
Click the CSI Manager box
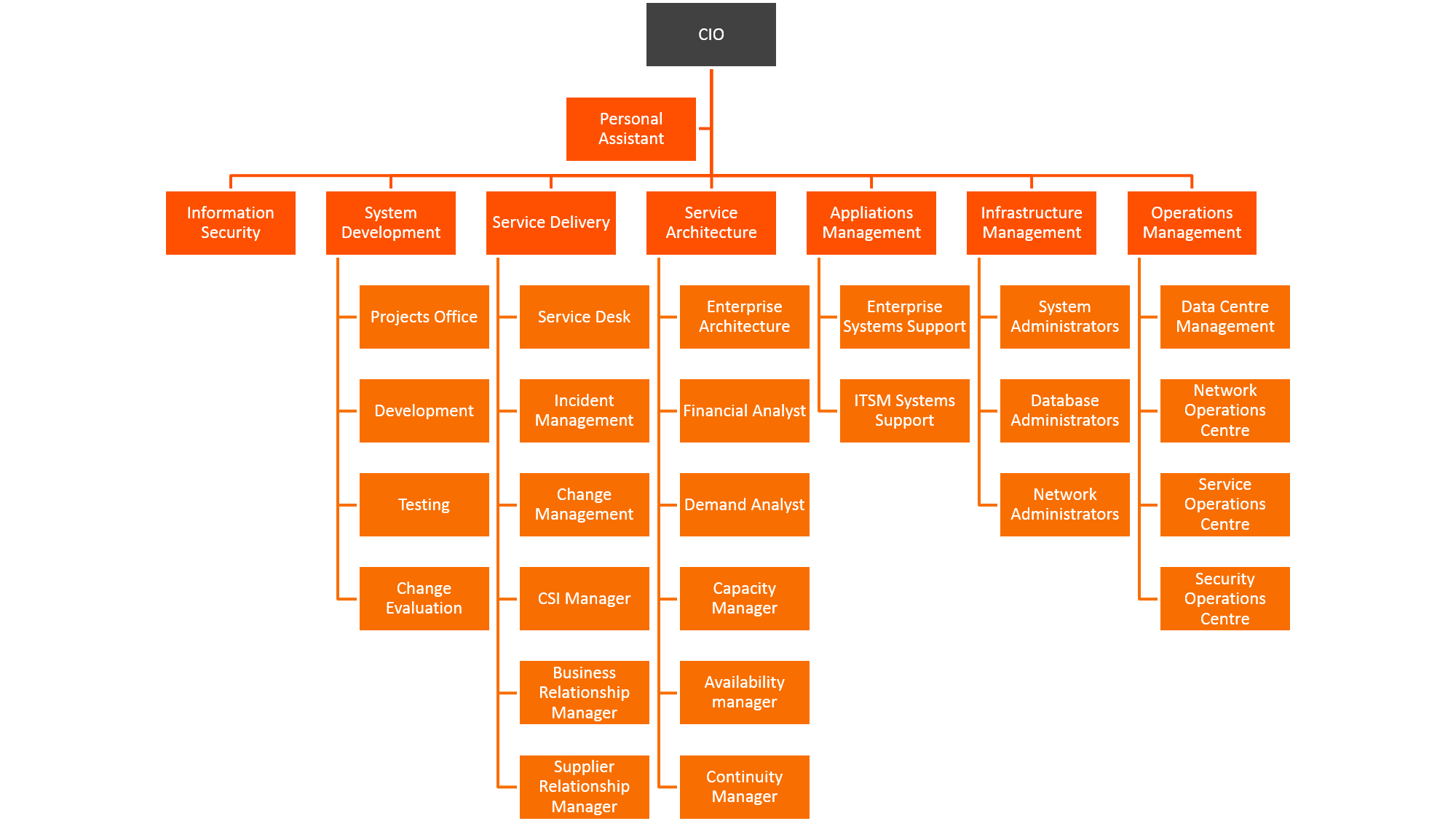(x=583, y=598)
